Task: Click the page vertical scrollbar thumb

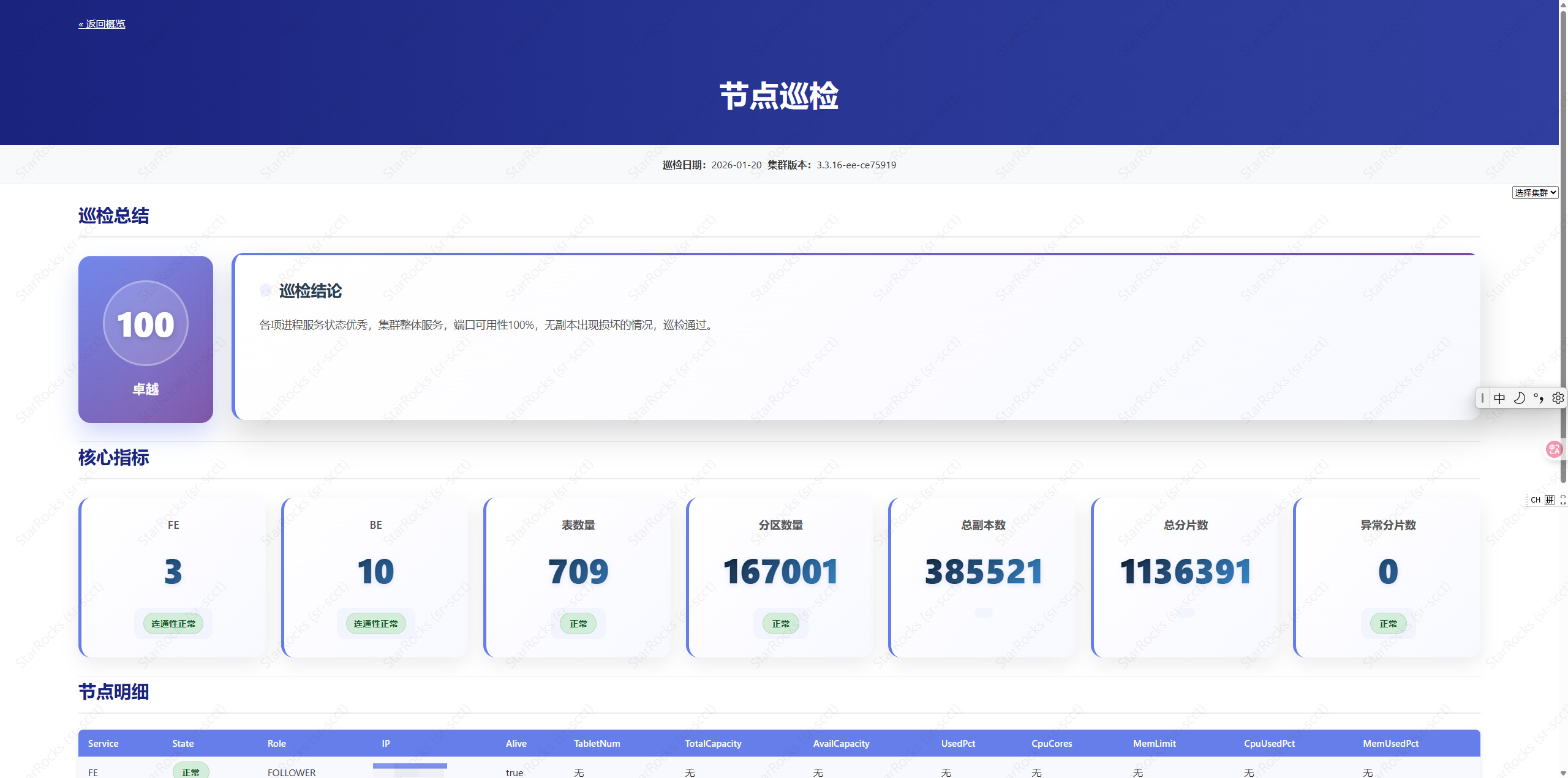Action: (x=1563, y=245)
